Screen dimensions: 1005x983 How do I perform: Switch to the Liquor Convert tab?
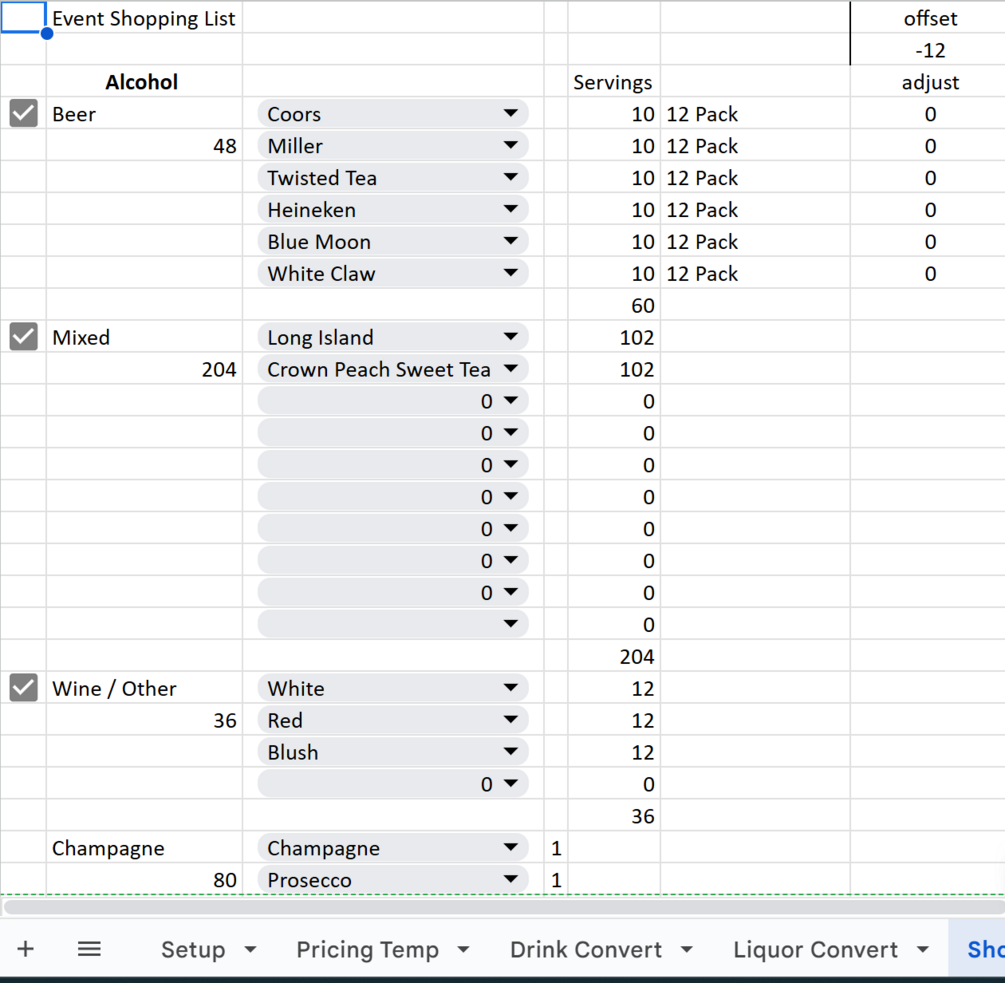[x=815, y=949]
